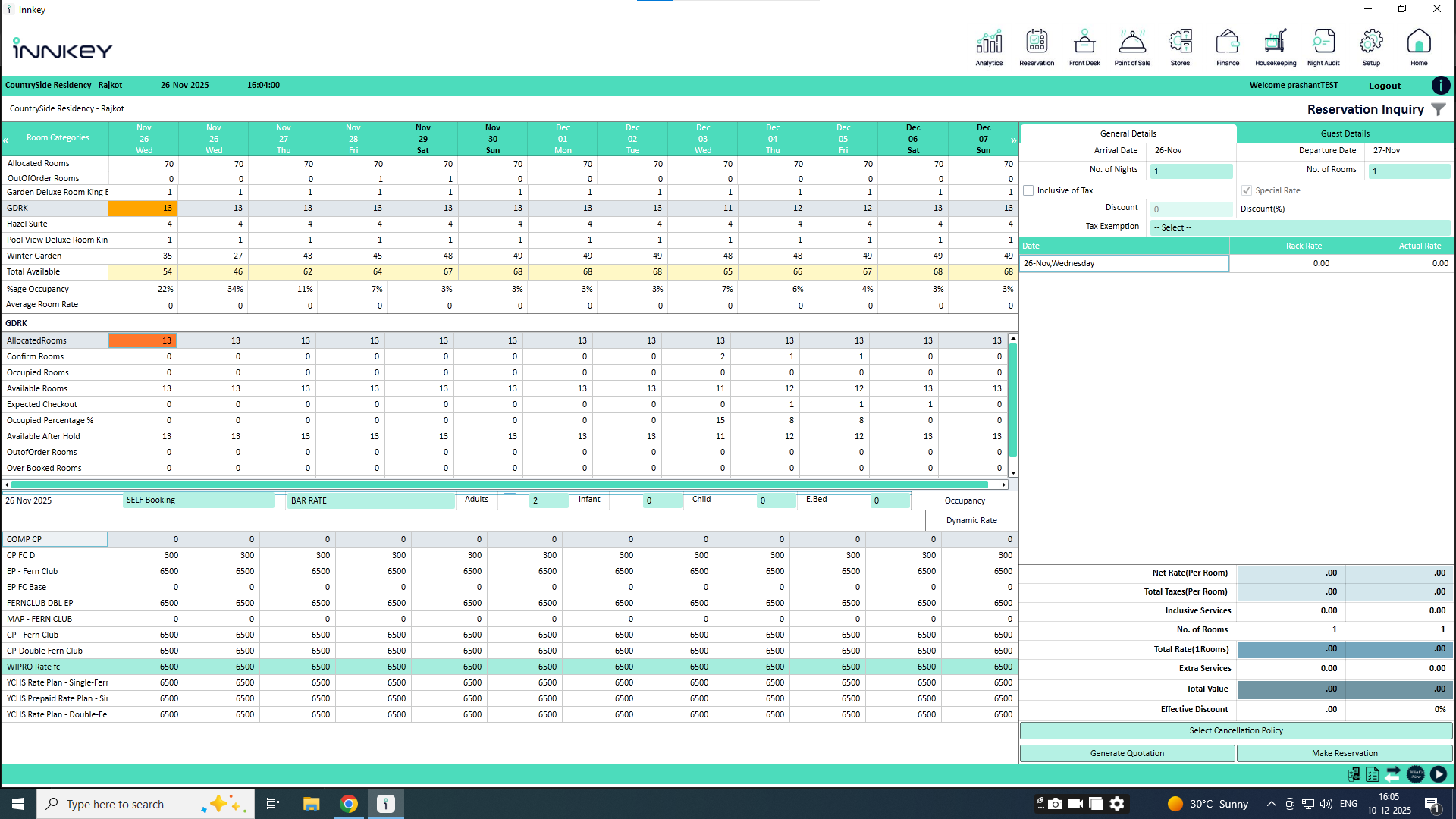Open the Setup gear module

(x=1371, y=47)
